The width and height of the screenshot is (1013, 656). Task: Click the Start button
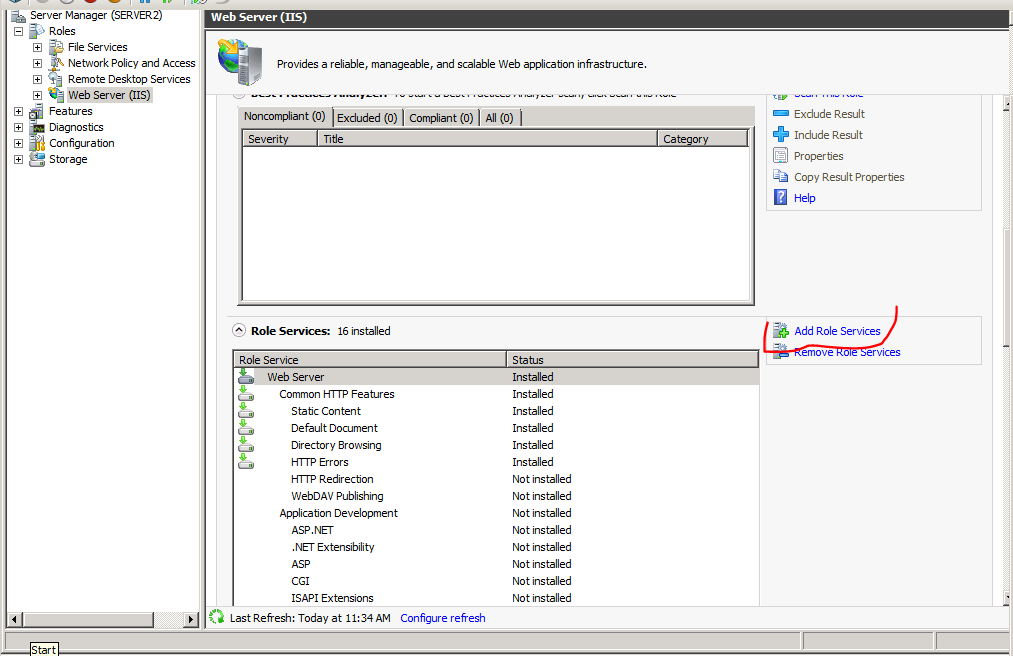(44, 649)
